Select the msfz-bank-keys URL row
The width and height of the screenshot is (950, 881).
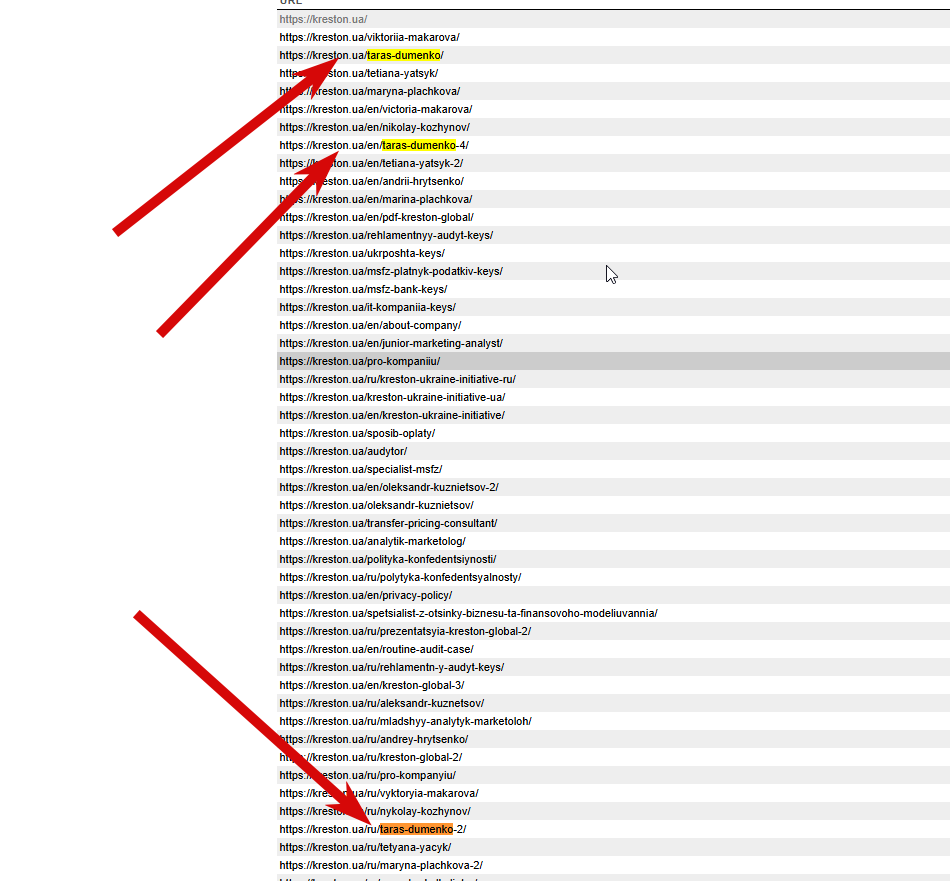coord(613,290)
